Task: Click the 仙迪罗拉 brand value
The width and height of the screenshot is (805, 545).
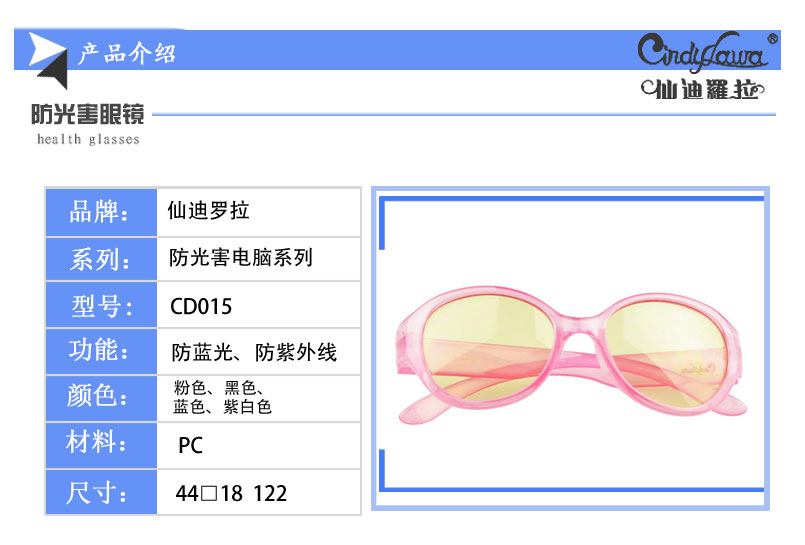Action: coord(208,210)
